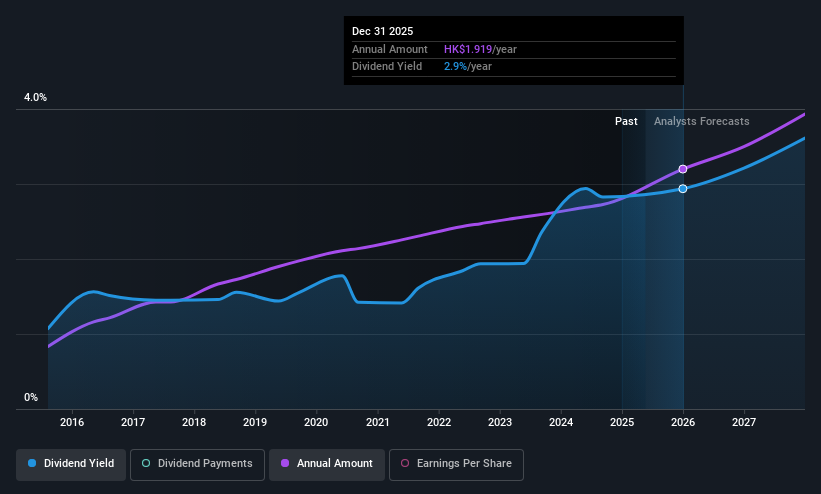The image size is (821, 494).
Task: Click the 2024 x-axis year label
Action: click(561, 422)
